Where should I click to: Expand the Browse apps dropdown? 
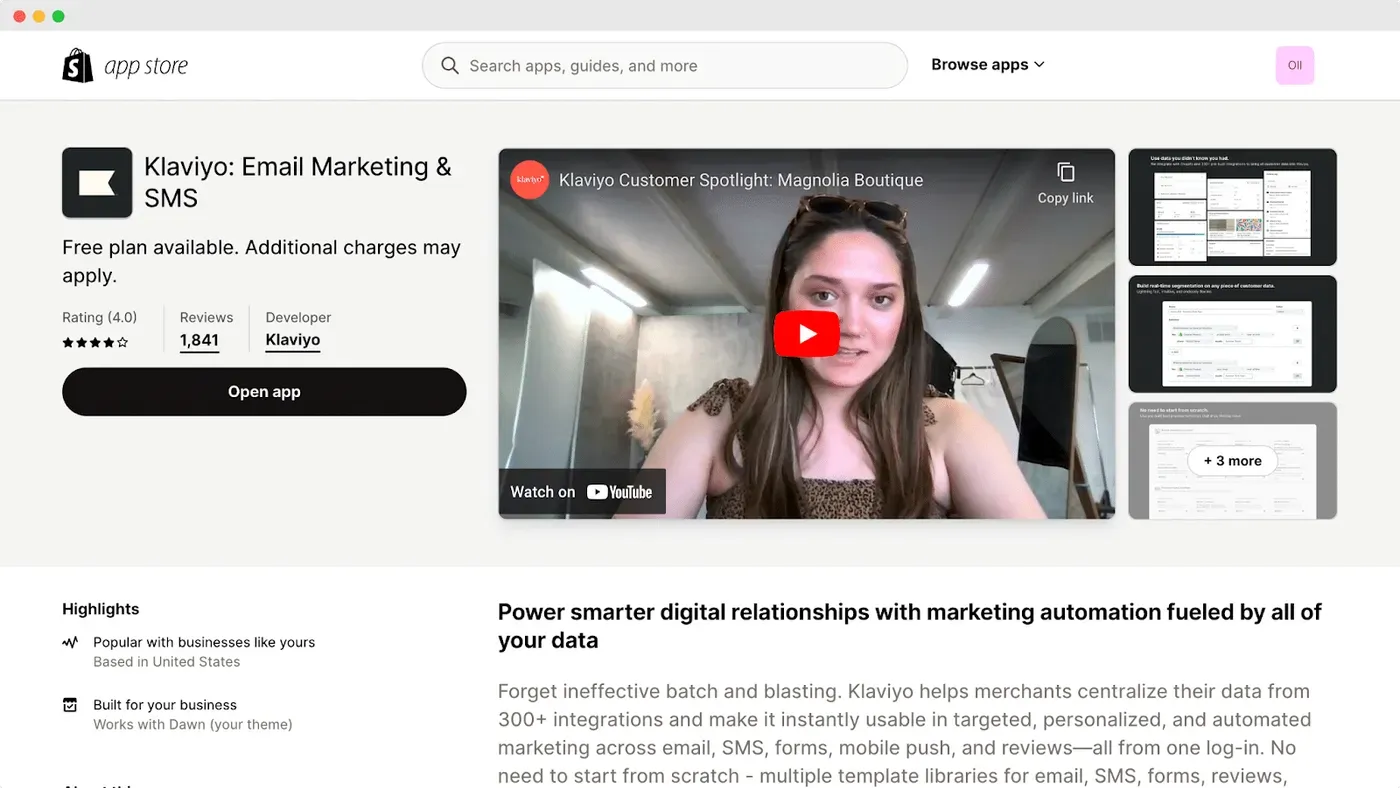[988, 65]
